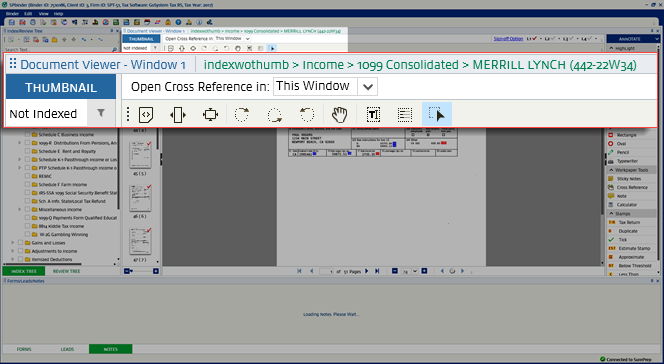The width and height of the screenshot is (664, 364).
Task: Check the Gains and Losses checkbox
Action: [x=20, y=243]
